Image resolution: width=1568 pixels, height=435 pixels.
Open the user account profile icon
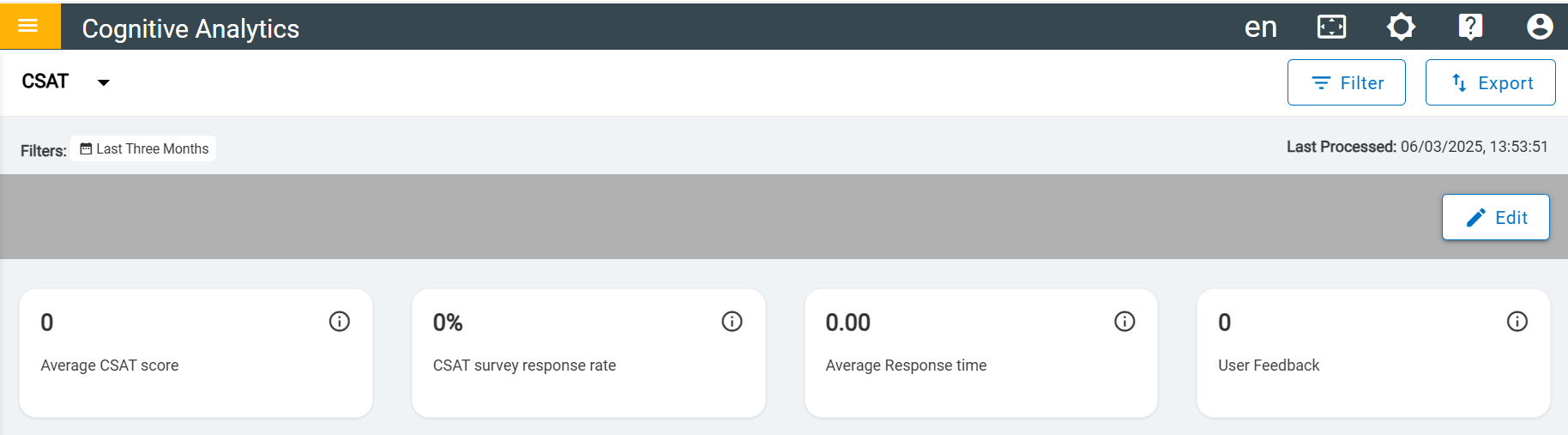(1540, 27)
